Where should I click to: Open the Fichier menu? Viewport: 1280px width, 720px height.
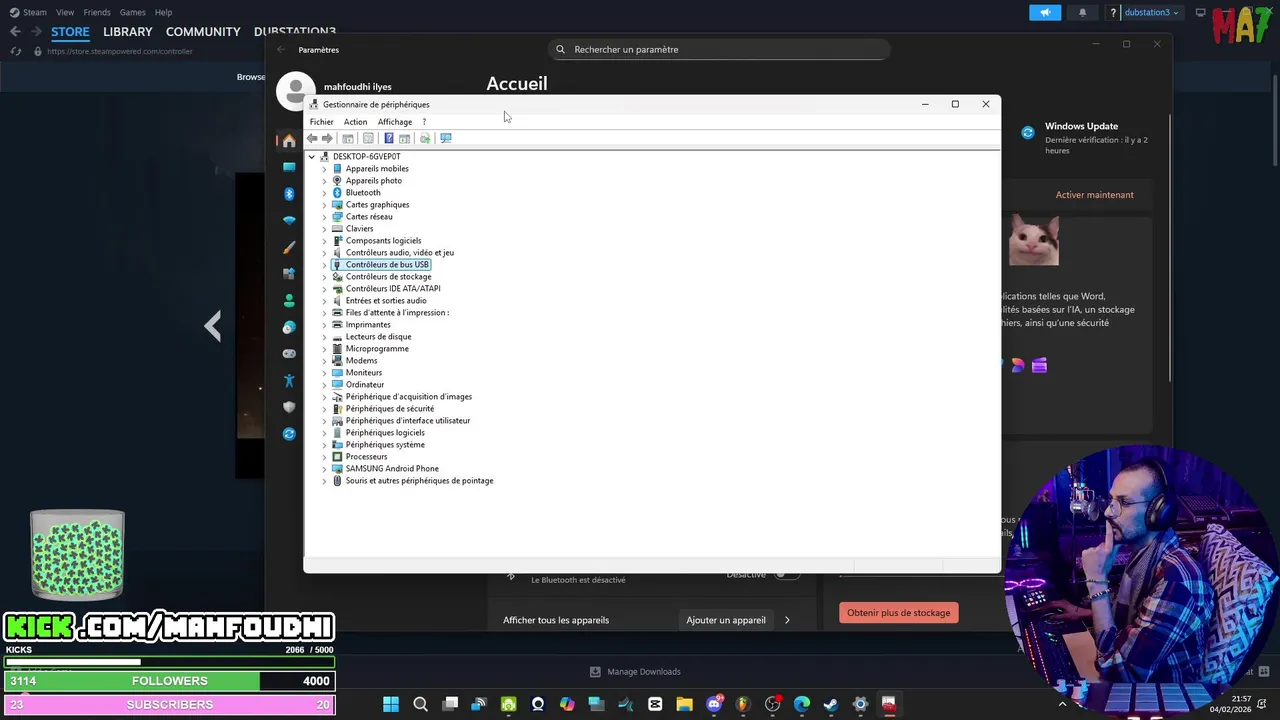coord(321,122)
